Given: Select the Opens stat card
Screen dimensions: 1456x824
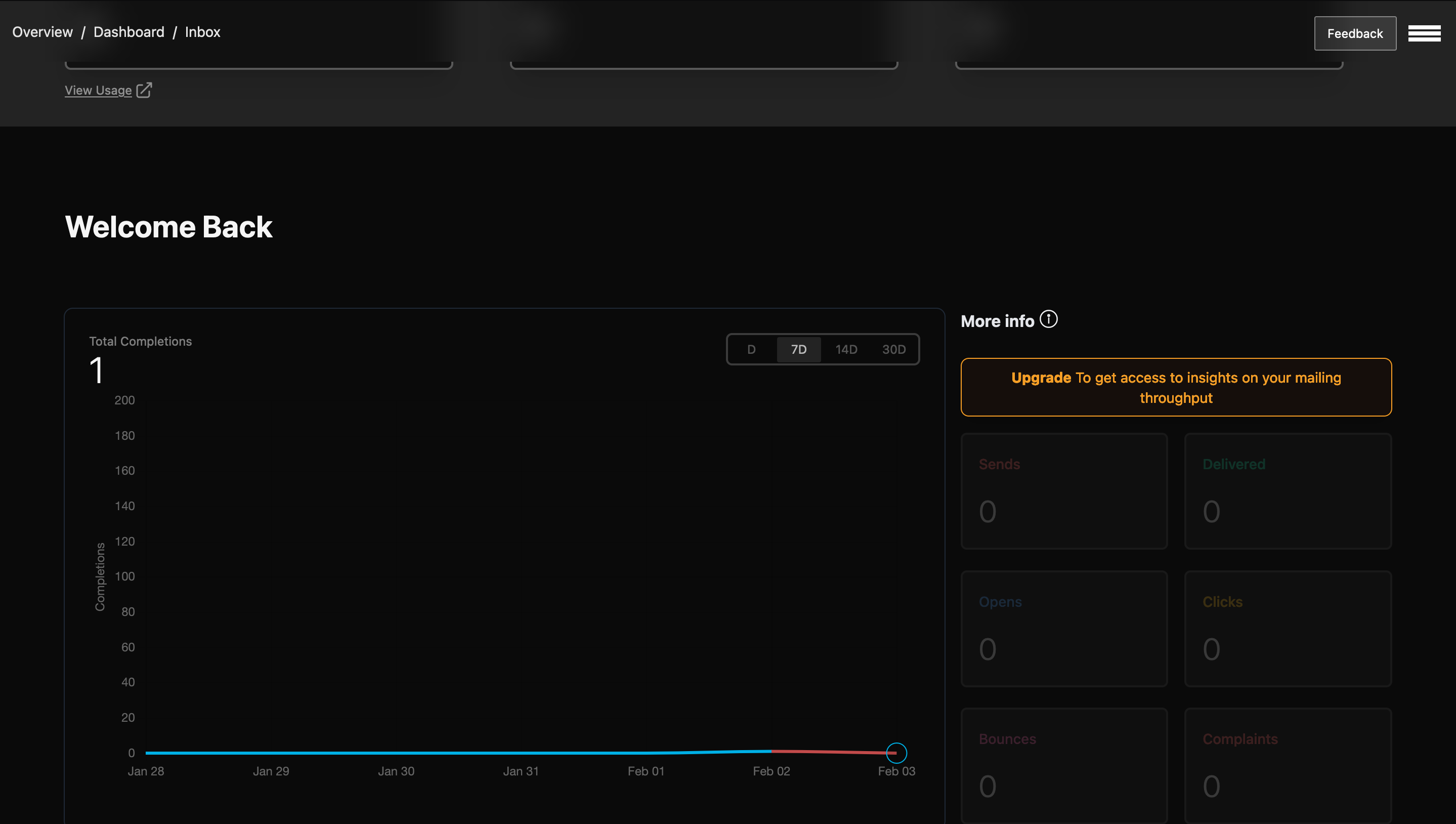Looking at the screenshot, I should pos(1063,628).
